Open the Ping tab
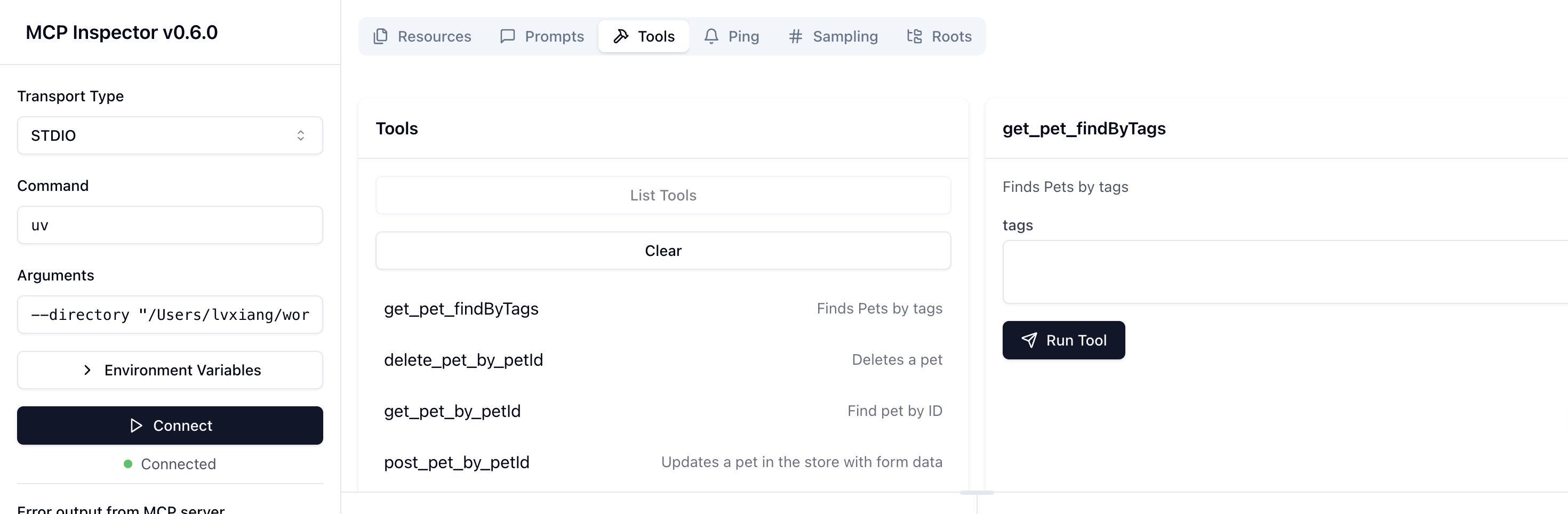Viewport: 1568px width, 514px height. point(732,36)
